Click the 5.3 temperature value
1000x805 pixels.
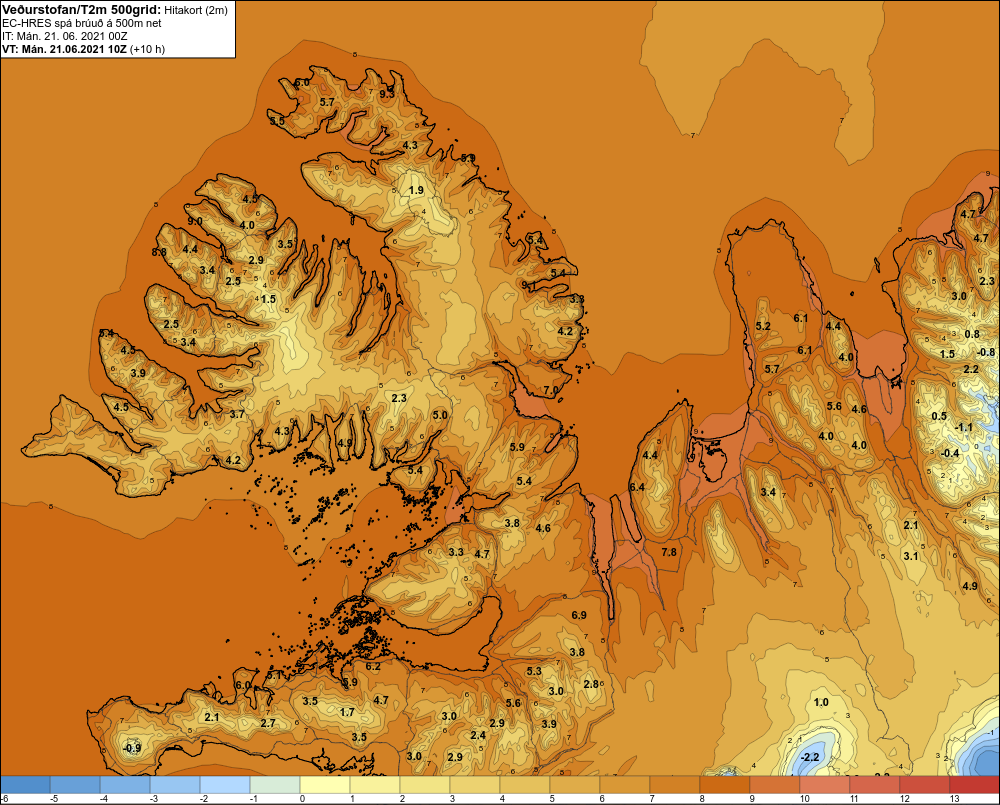(534, 671)
